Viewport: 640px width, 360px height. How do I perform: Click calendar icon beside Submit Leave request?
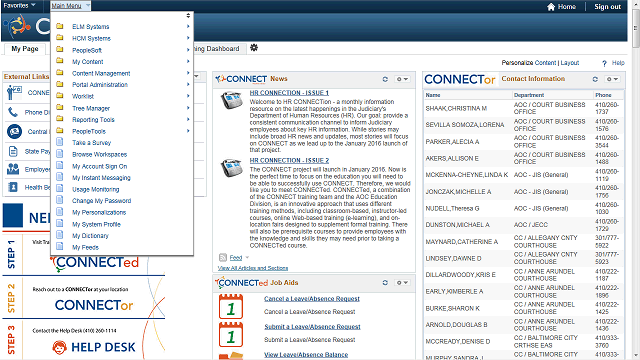click(231, 334)
